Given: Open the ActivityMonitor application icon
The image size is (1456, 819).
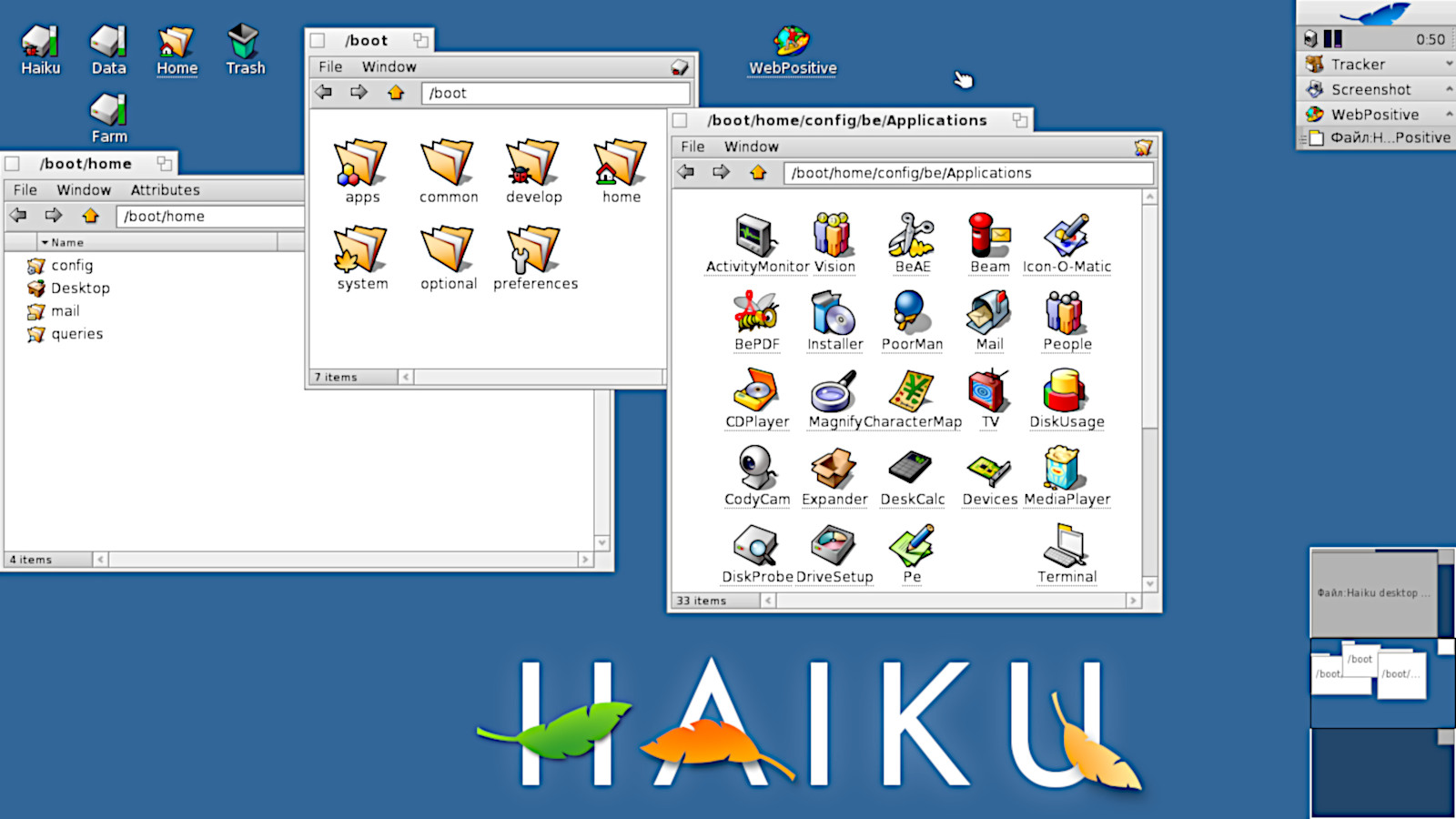Looking at the screenshot, I should point(756,236).
